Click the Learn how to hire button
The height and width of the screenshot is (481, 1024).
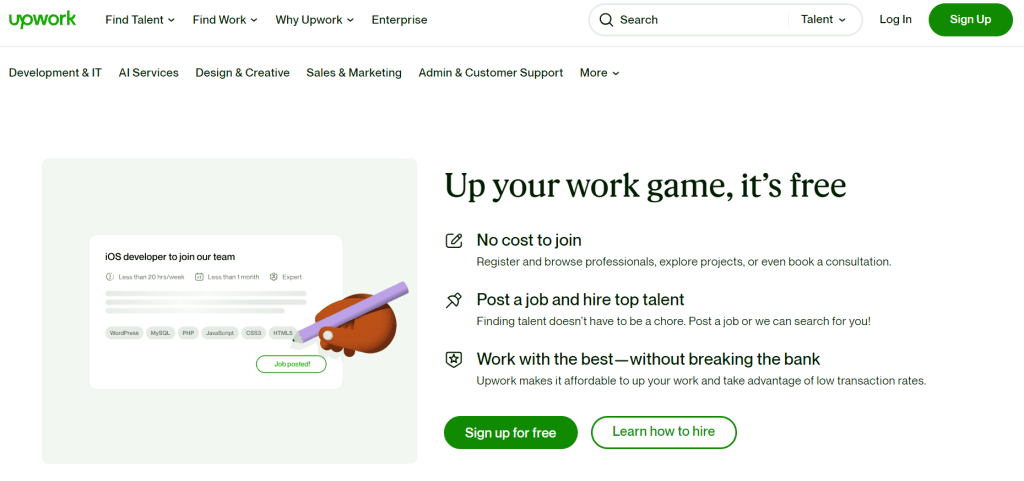coord(663,432)
